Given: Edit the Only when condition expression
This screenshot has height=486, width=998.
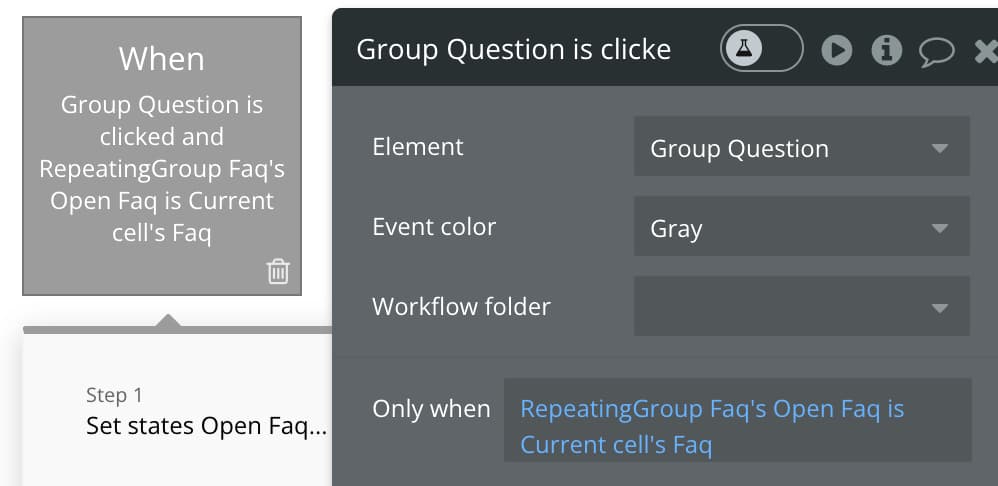Looking at the screenshot, I should (x=738, y=420).
